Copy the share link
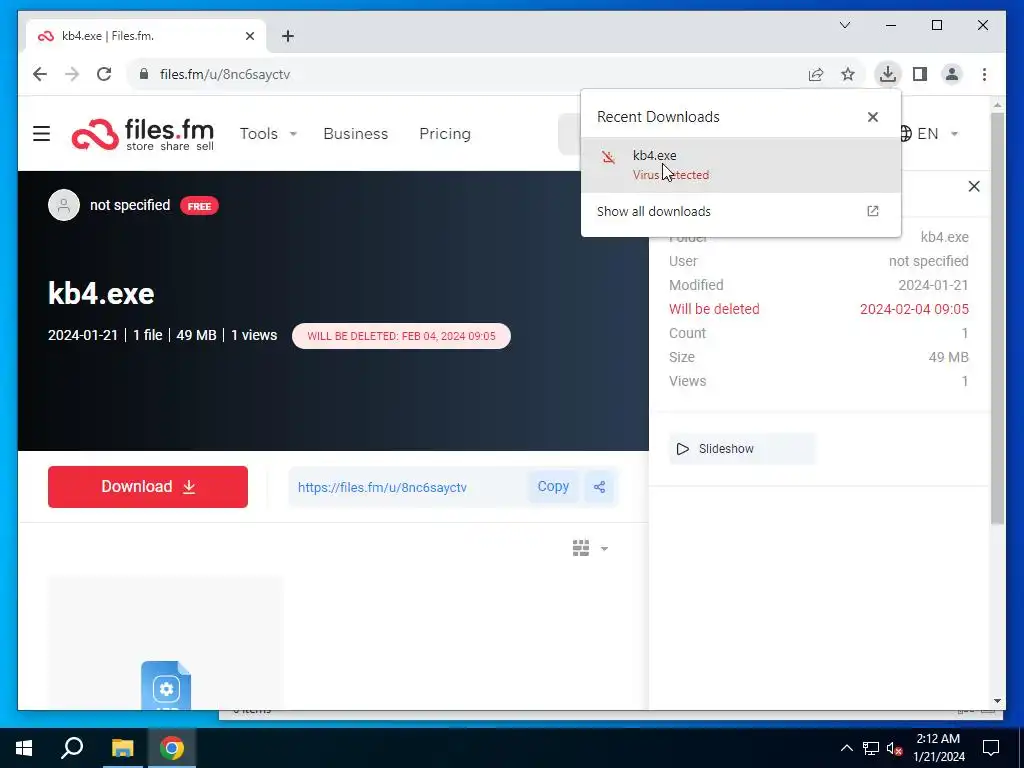1024x768 pixels. pyautogui.click(x=553, y=487)
